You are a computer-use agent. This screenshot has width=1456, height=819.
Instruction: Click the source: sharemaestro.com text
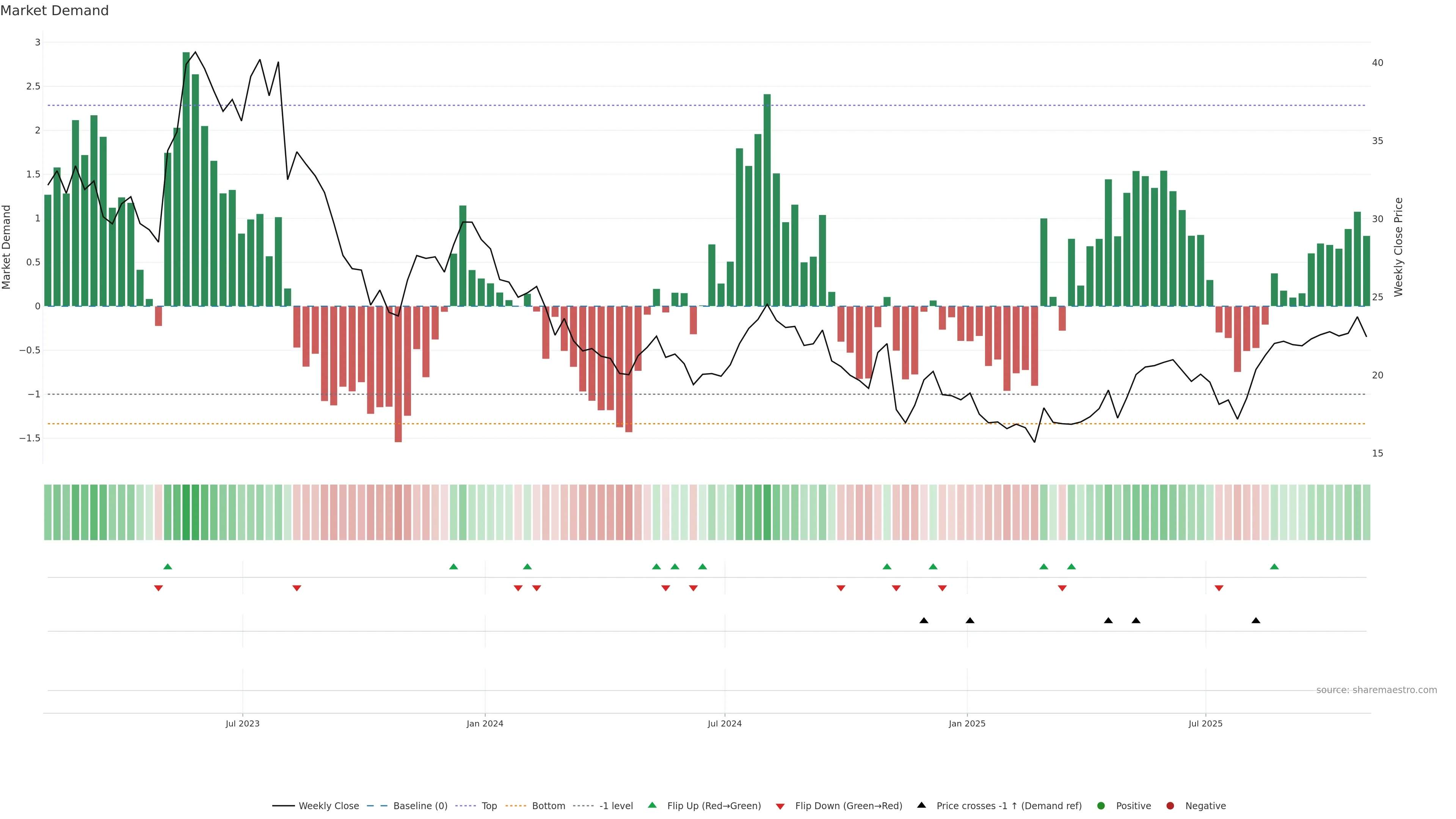pos(1376,690)
